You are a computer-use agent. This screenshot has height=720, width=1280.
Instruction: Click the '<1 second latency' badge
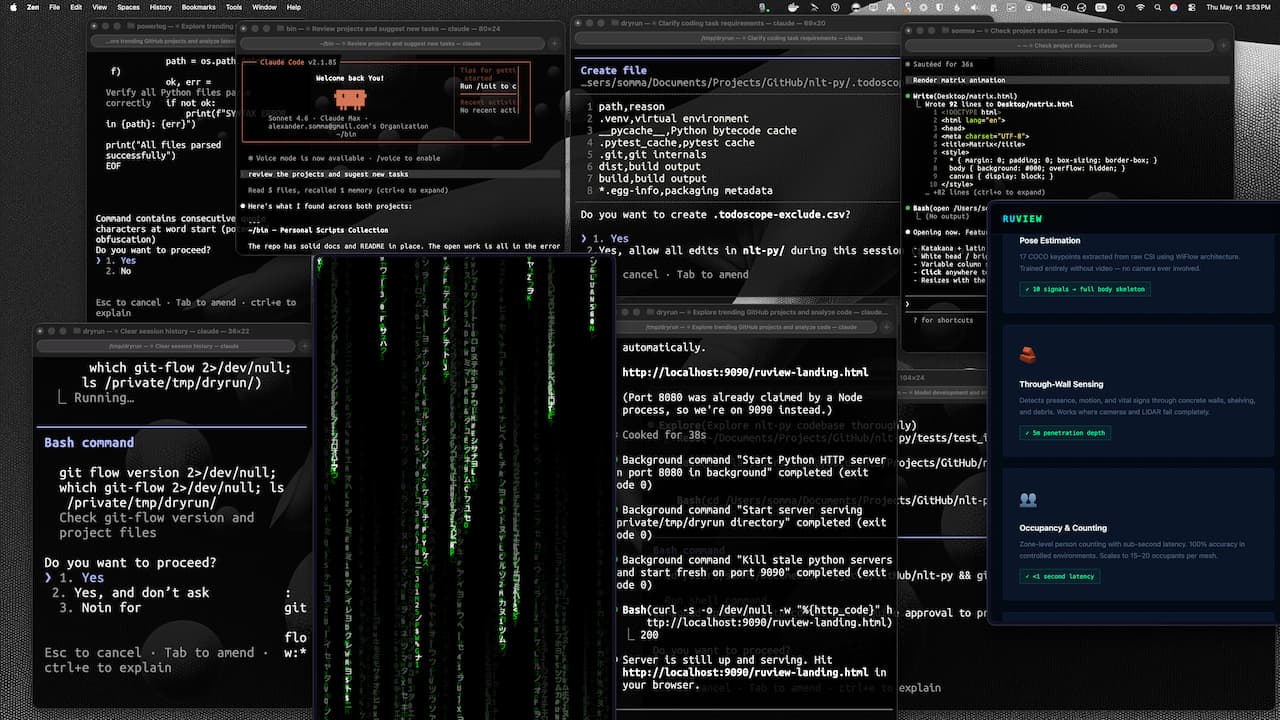pos(1060,576)
